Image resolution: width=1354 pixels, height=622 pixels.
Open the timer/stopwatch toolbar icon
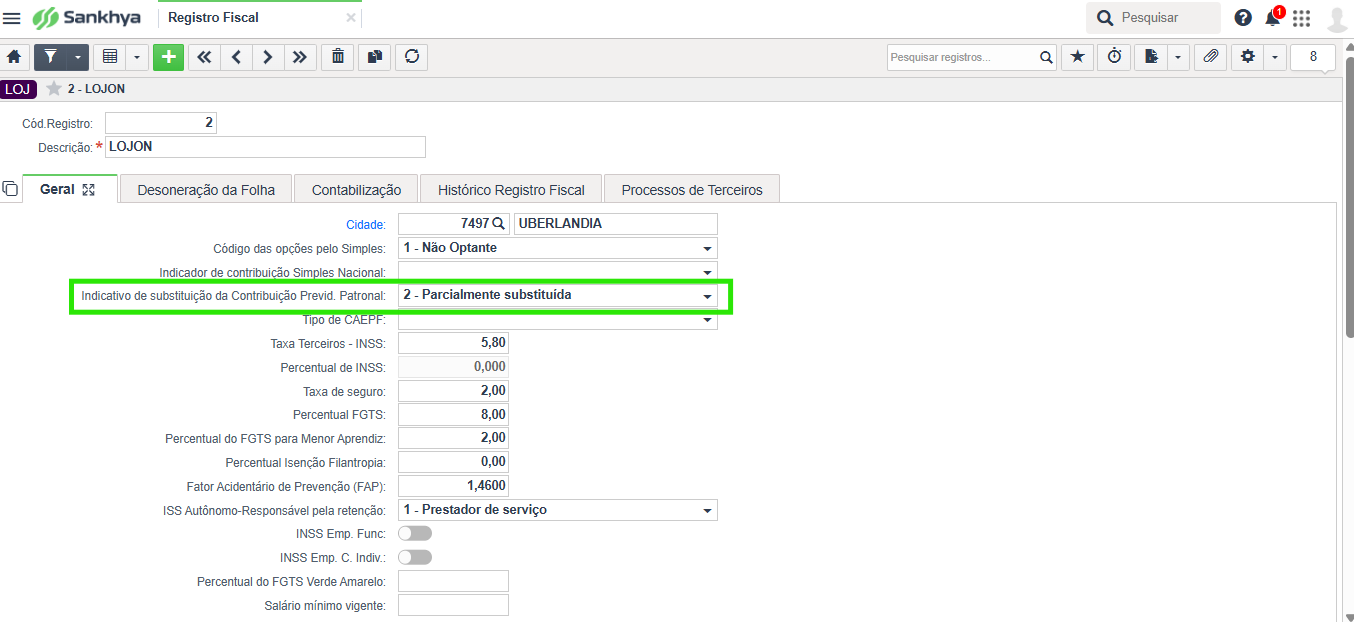point(1114,57)
